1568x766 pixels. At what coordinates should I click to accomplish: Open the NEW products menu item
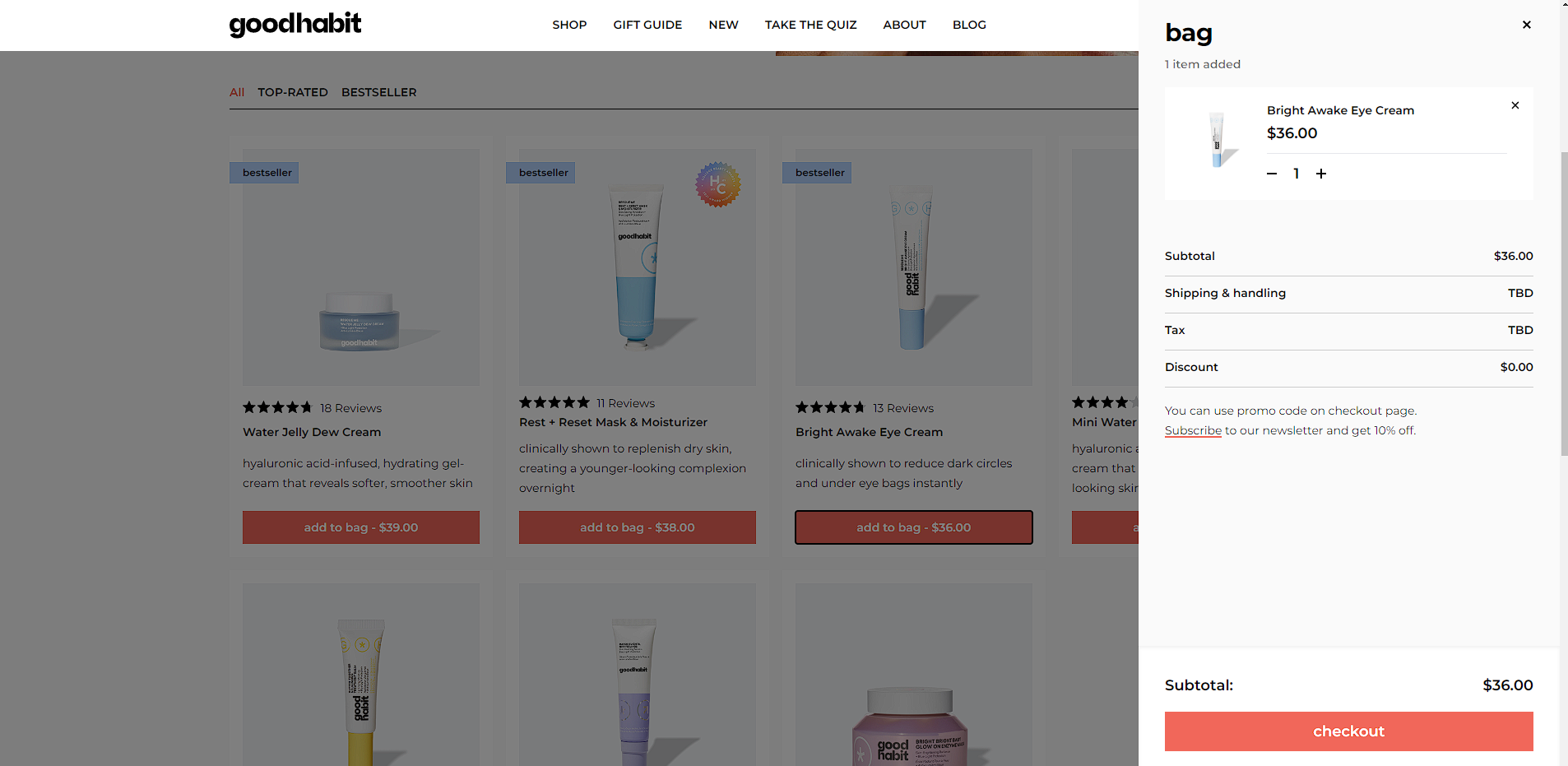click(723, 25)
